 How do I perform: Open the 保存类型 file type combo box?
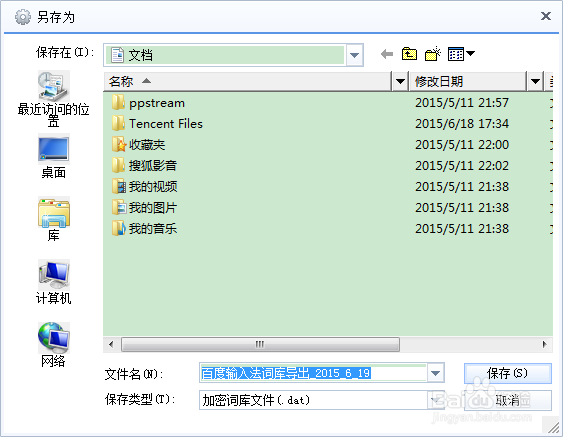coord(321,400)
